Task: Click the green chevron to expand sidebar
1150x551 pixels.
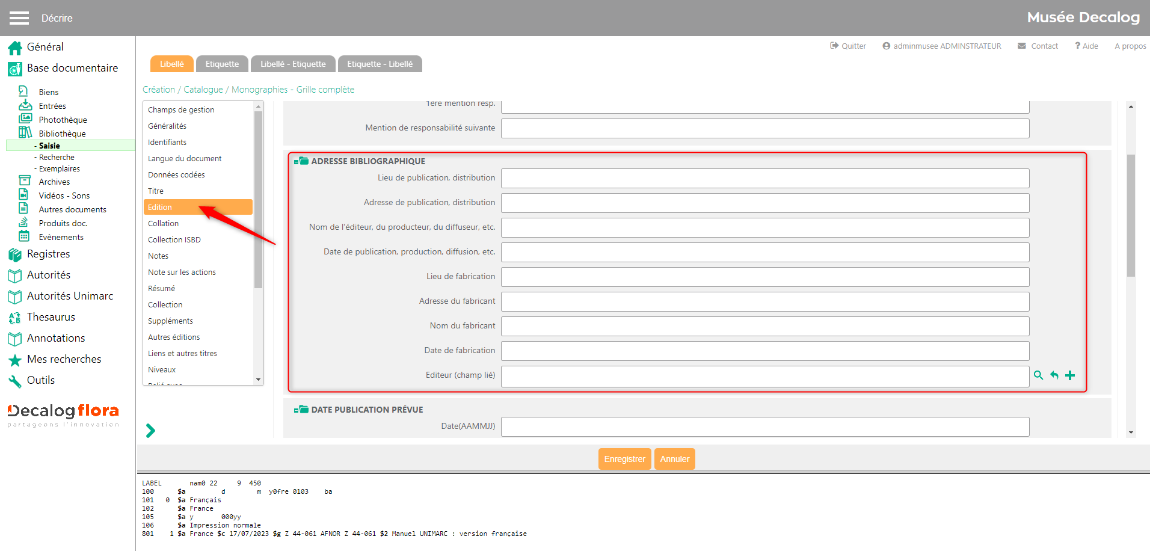Action: (150, 430)
